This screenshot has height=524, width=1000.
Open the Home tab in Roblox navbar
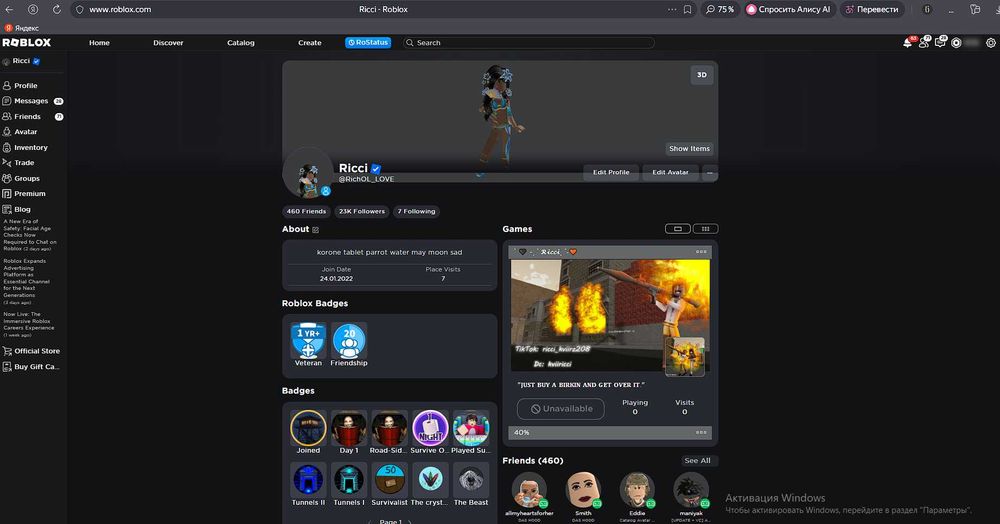pos(99,43)
